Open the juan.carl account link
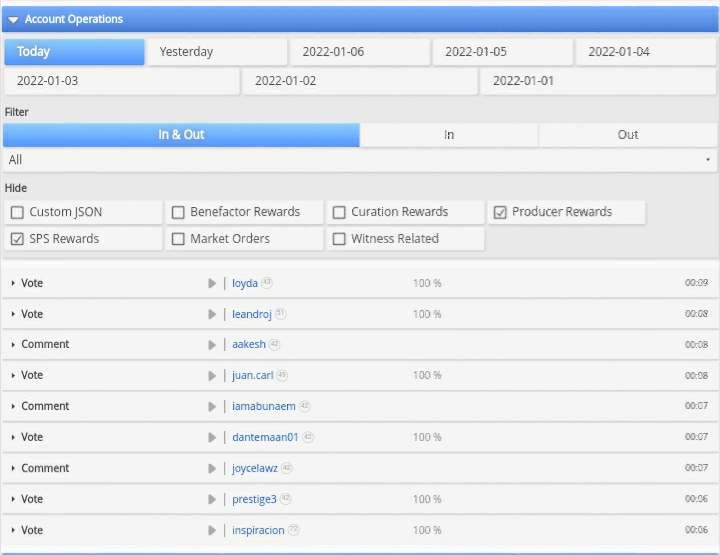Viewport: 720px width, 555px height. point(253,376)
